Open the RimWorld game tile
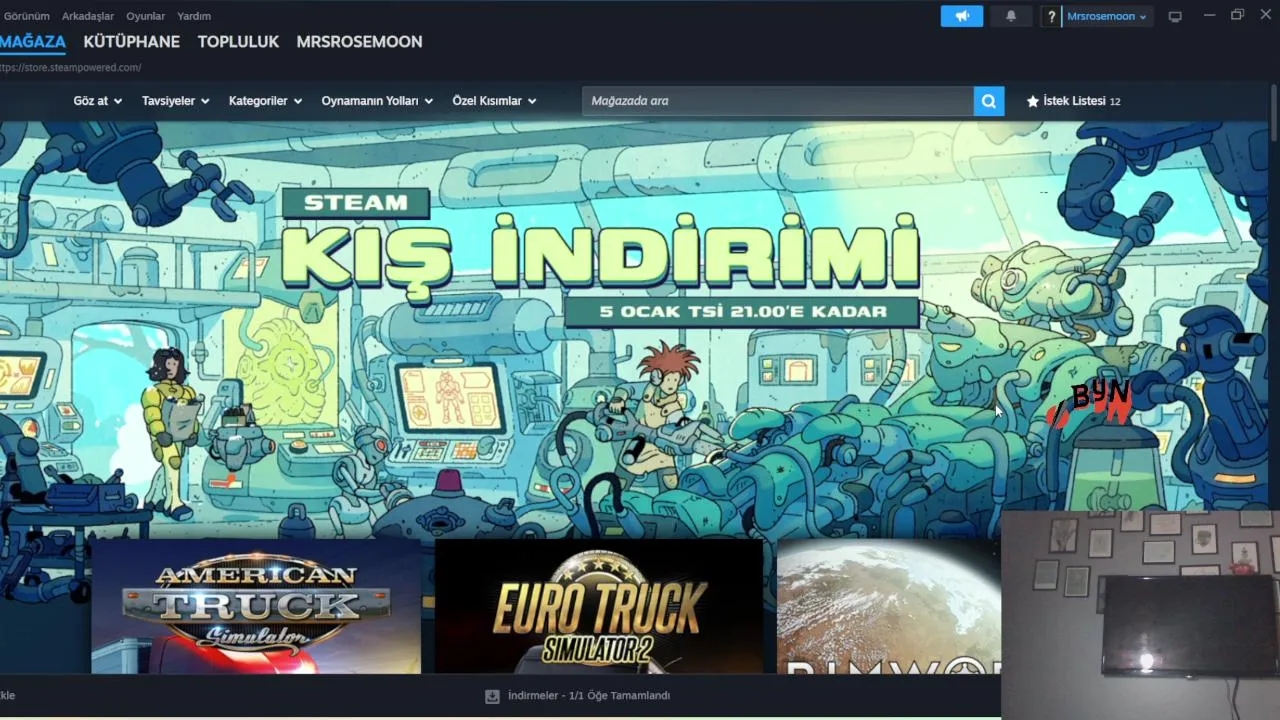Image resolution: width=1280 pixels, height=720 pixels. click(x=888, y=606)
